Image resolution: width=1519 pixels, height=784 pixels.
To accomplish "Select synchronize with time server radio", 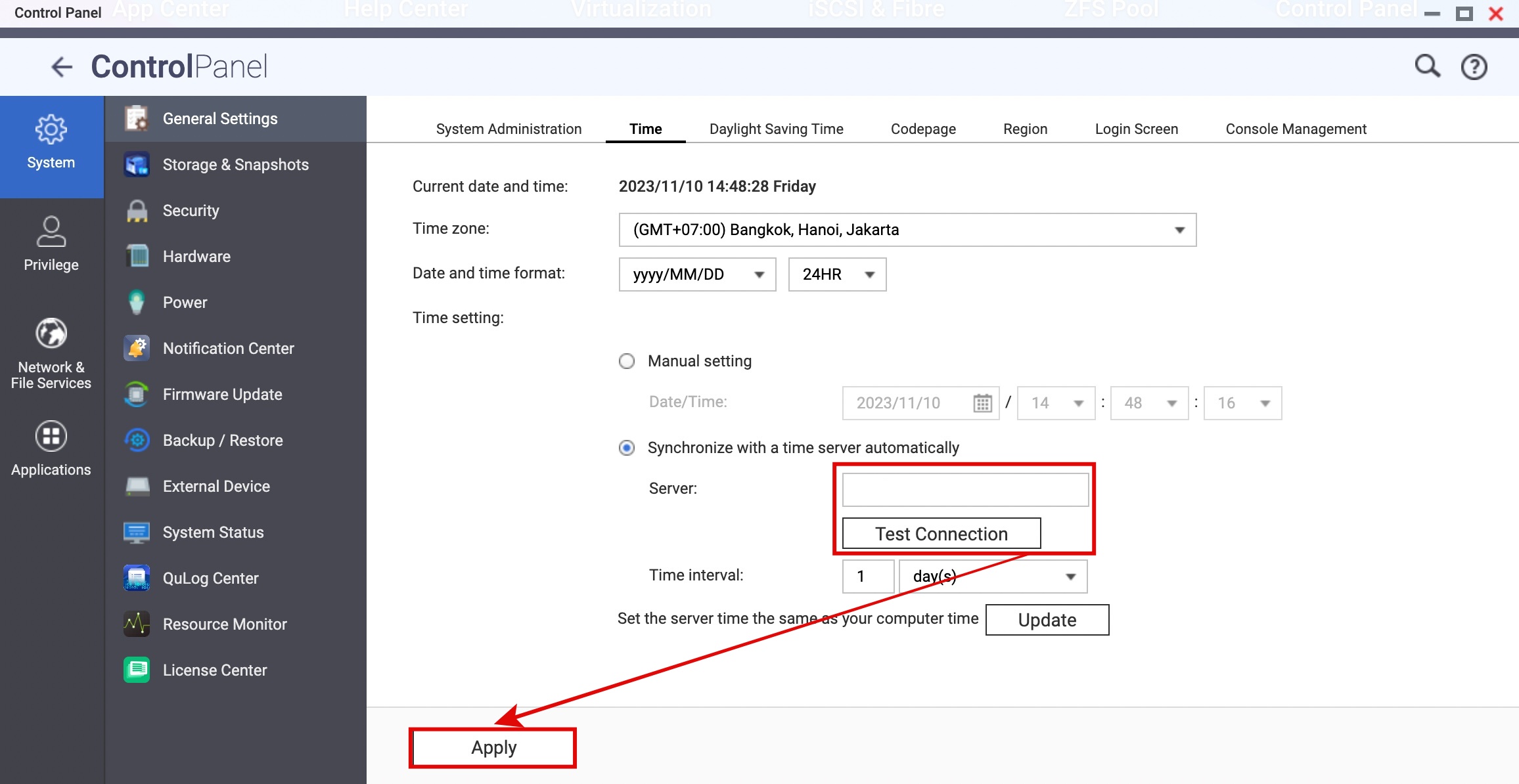I will coord(627,448).
